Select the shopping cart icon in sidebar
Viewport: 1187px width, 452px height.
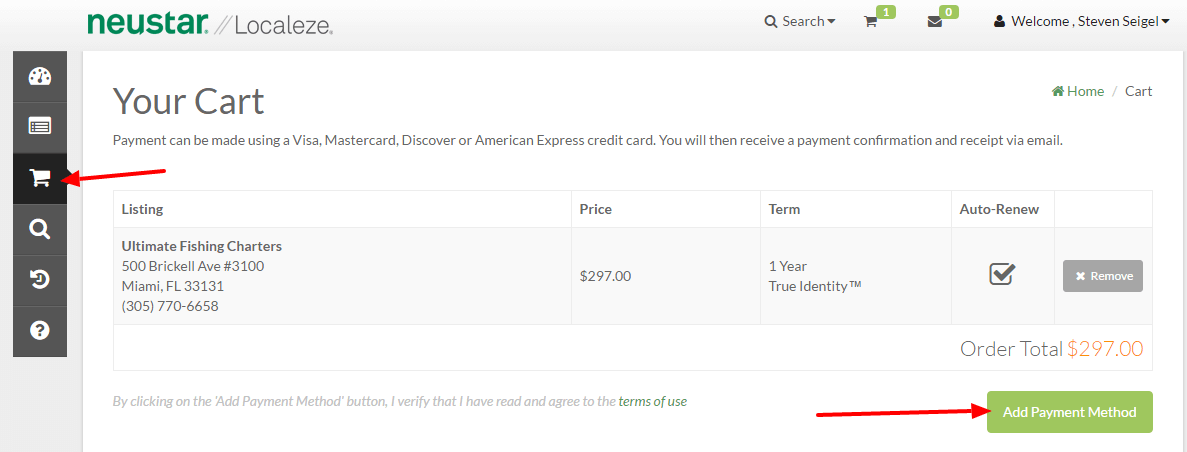pyautogui.click(x=39, y=179)
